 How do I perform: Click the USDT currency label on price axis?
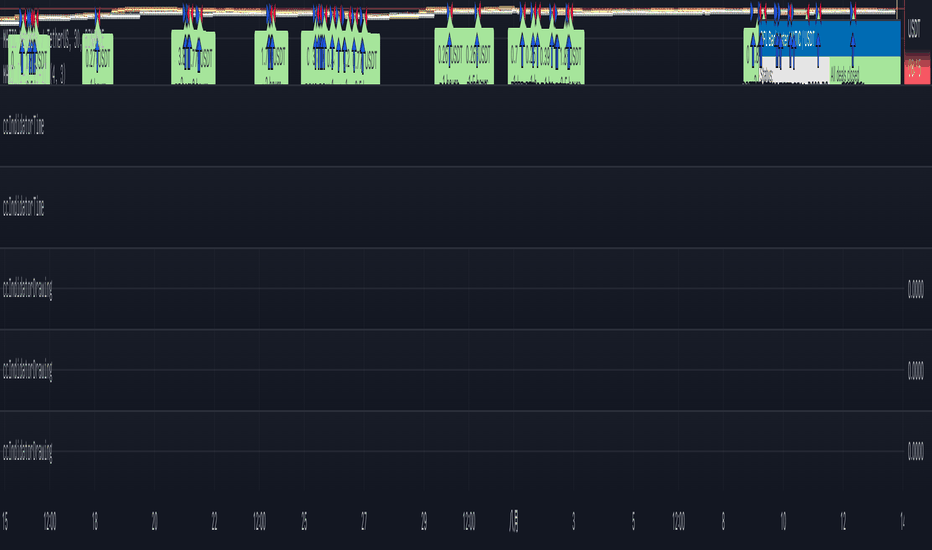click(x=914, y=29)
